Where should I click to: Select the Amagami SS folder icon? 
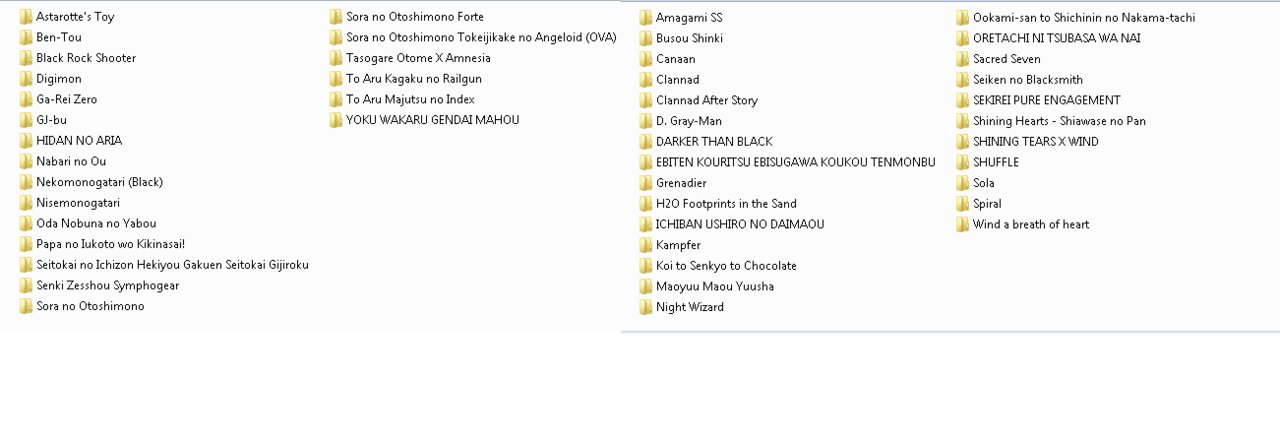[646, 18]
